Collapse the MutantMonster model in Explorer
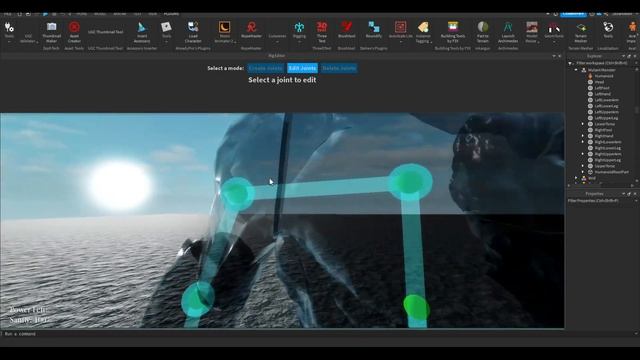640x360 pixels. point(576,70)
